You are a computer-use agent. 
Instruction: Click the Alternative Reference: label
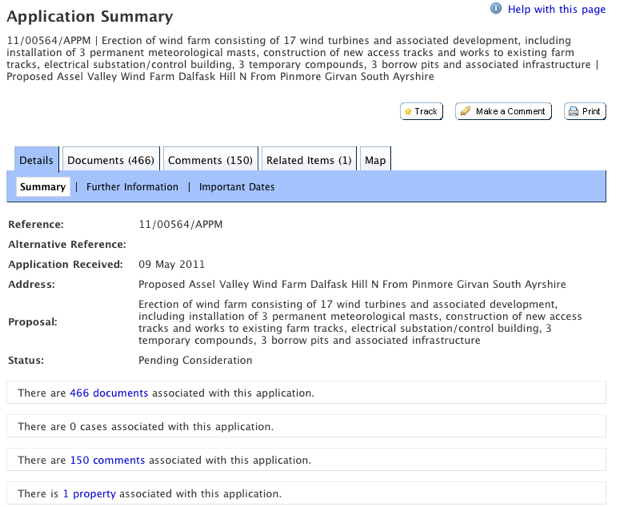click(67, 244)
